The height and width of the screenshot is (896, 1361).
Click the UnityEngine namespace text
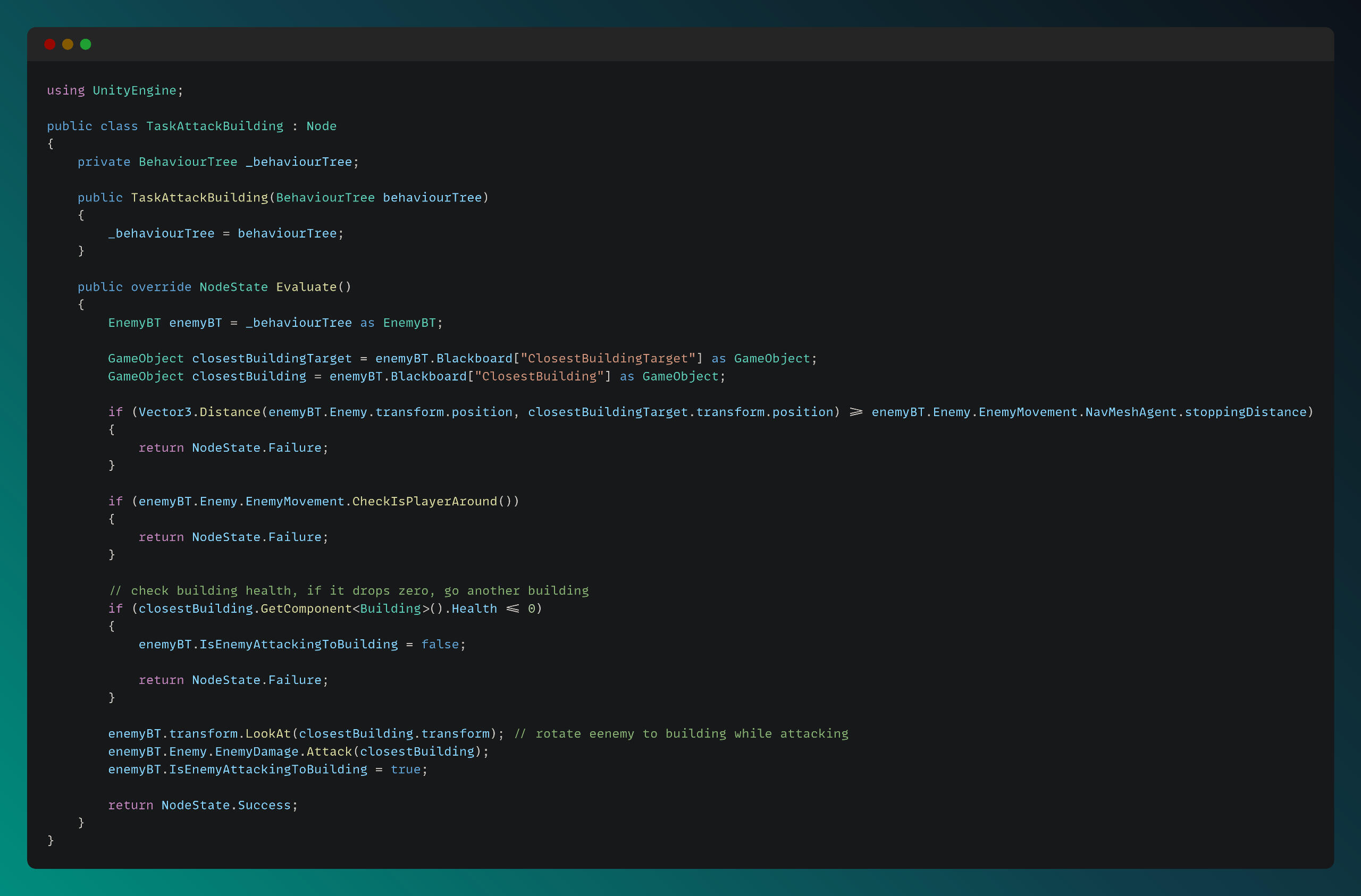point(135,90)
